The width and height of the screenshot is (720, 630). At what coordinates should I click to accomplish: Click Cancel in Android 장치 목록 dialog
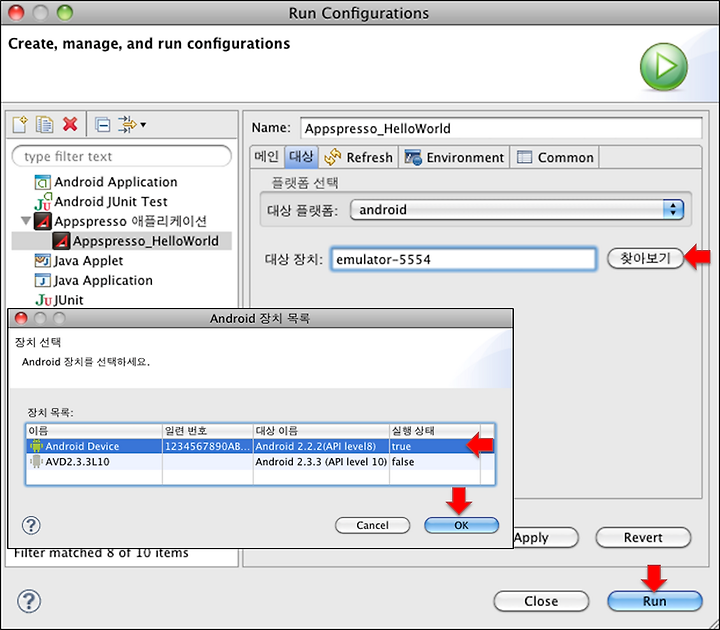(372, 525)
